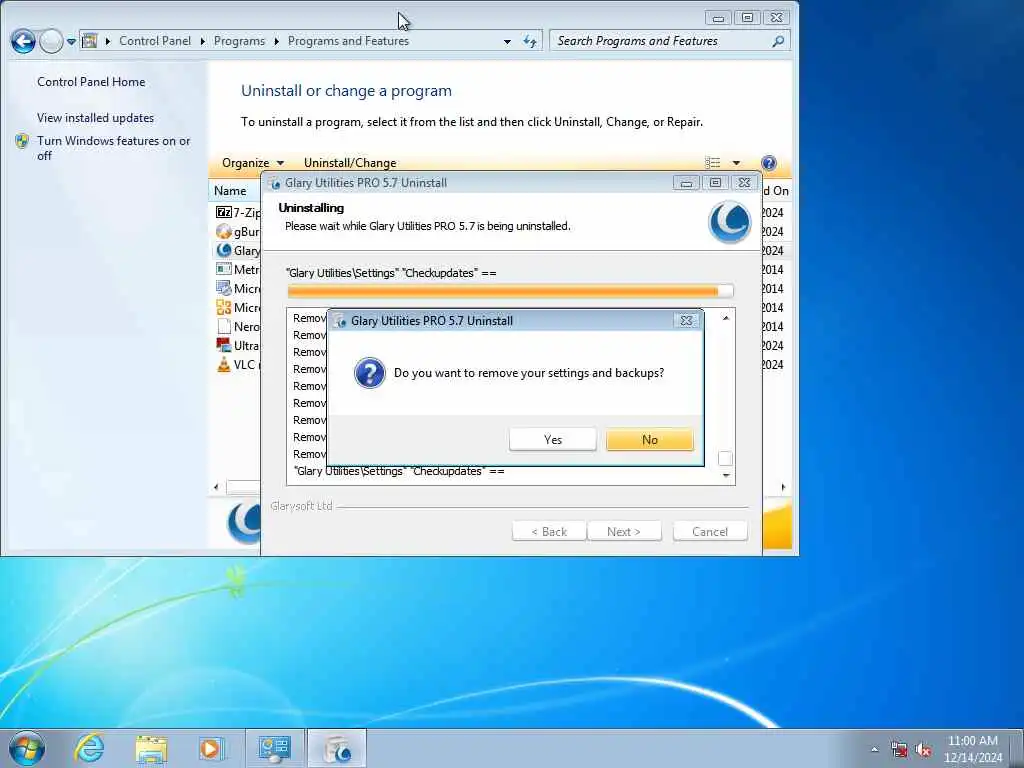Click the grayed Back button
This screenshot has height=768, width=1024.
549,532
